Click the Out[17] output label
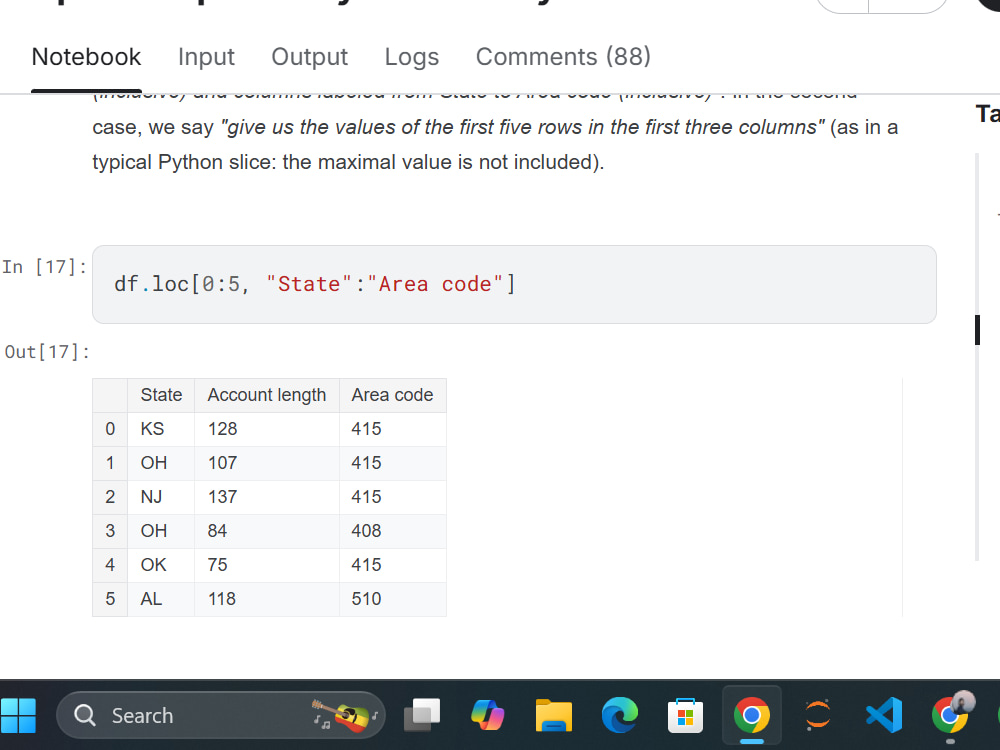 point(47,352)
